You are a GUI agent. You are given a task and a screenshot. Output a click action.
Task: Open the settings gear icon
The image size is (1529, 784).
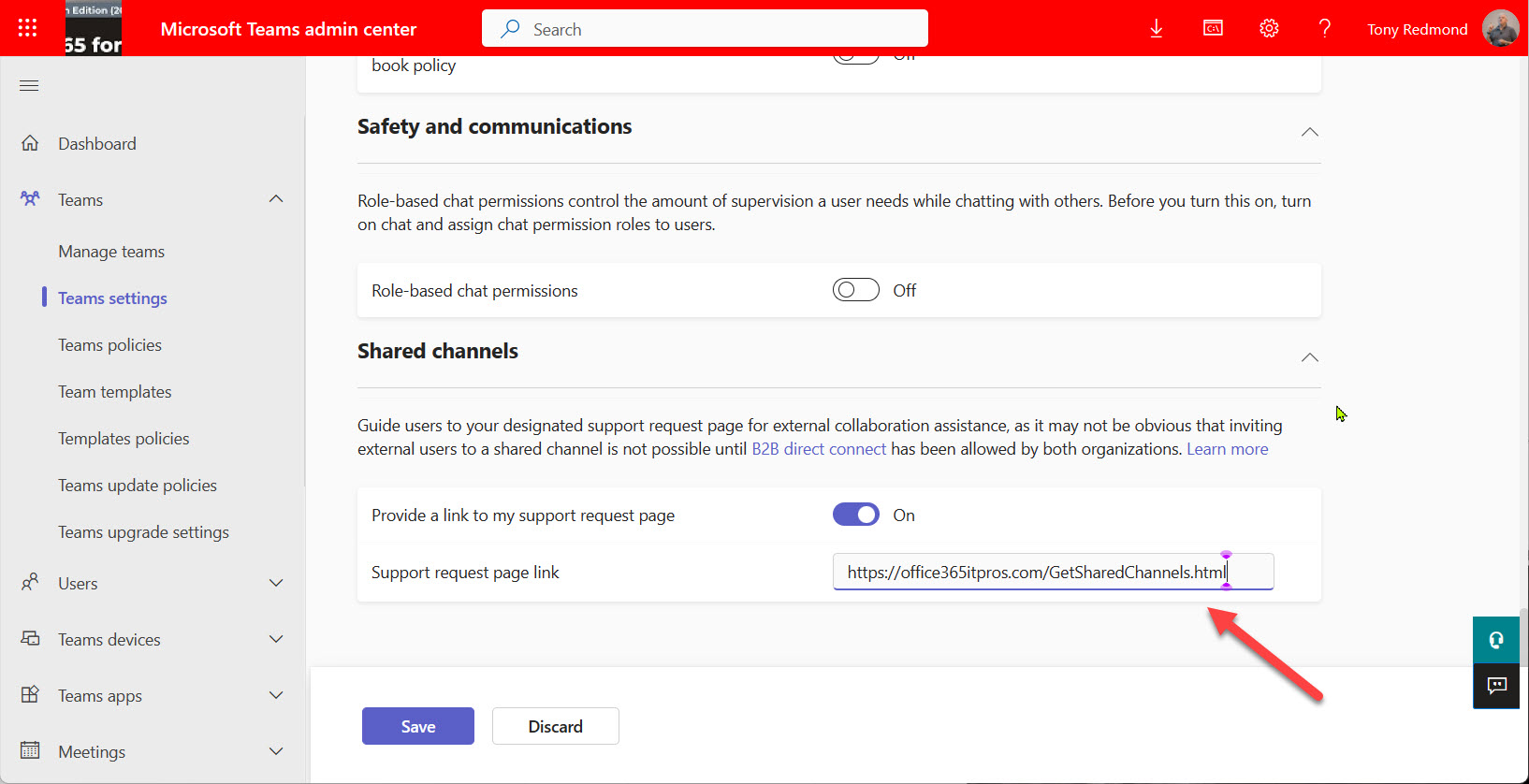click(1269, 28)
